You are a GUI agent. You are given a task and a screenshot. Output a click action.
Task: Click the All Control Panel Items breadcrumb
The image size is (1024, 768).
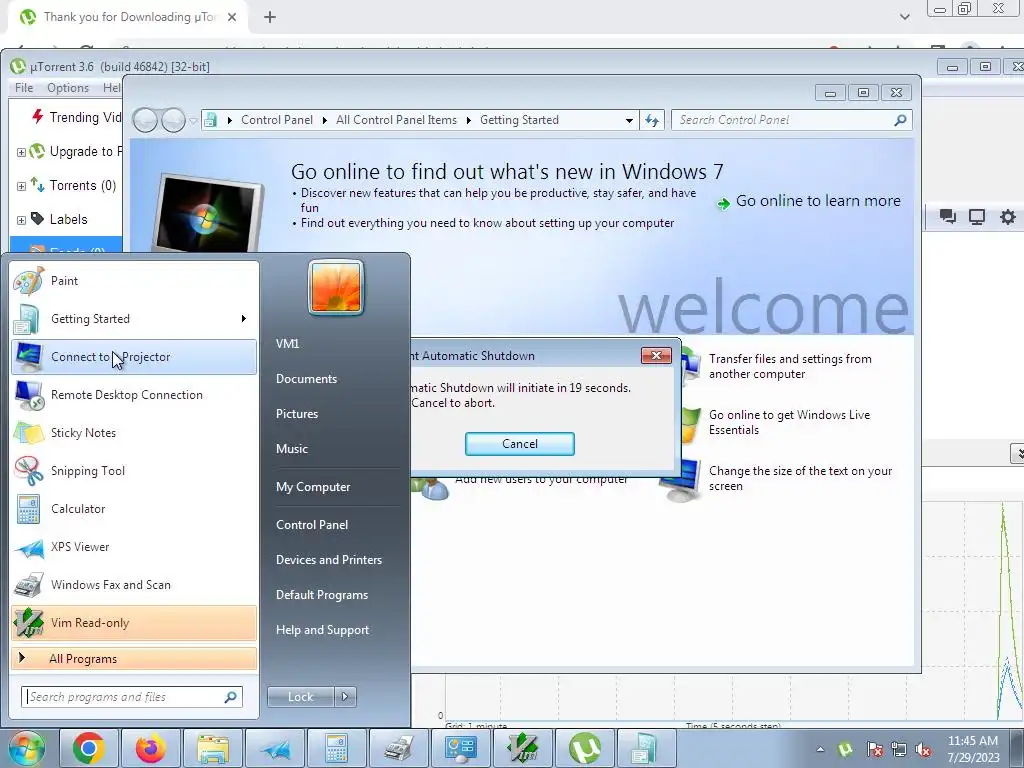pyautogui.click(x=396, y=120)
